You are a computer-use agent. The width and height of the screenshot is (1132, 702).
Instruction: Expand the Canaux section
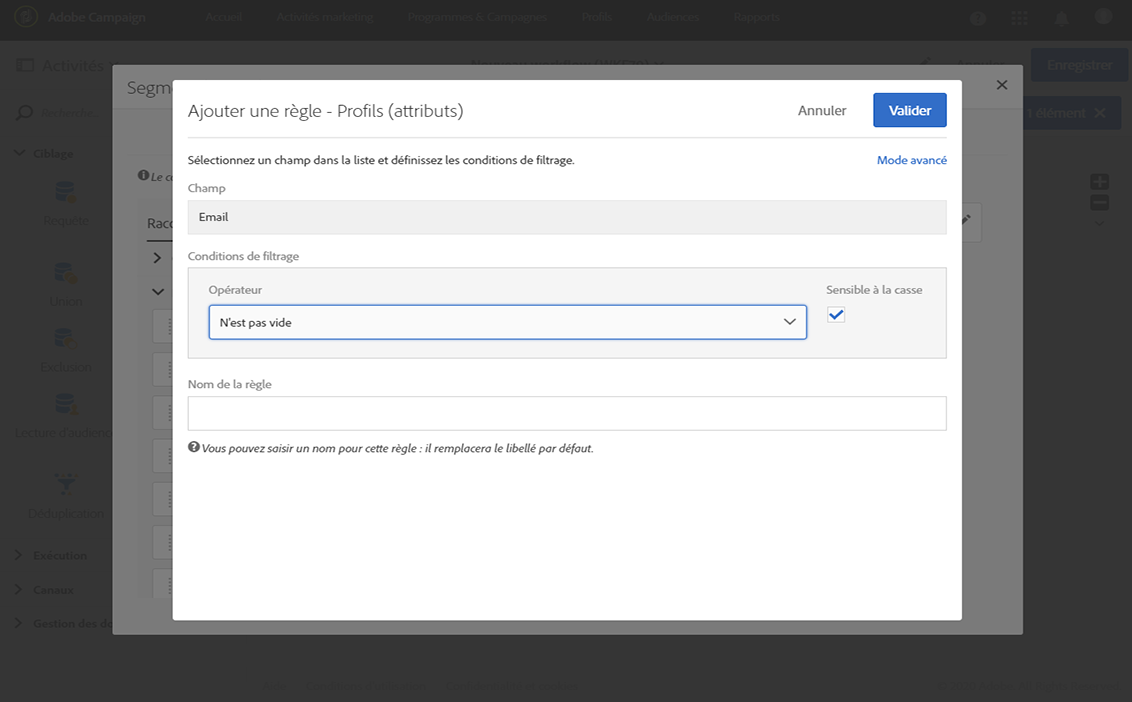(x=52, y=590)
